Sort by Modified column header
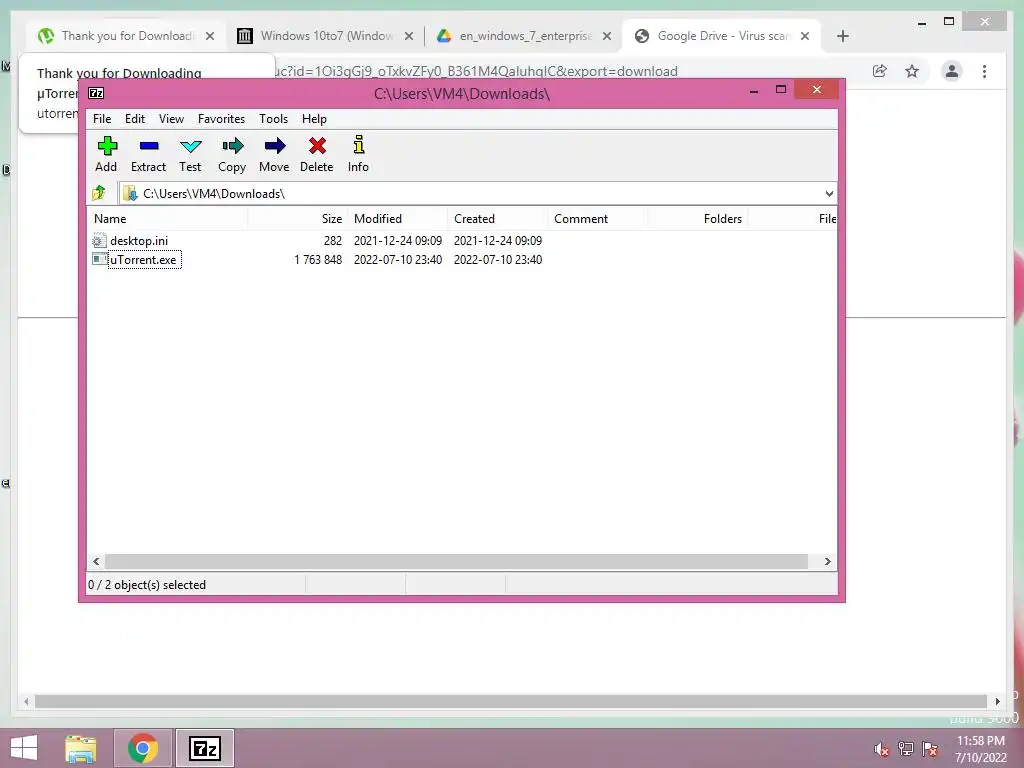 point(397,219)
